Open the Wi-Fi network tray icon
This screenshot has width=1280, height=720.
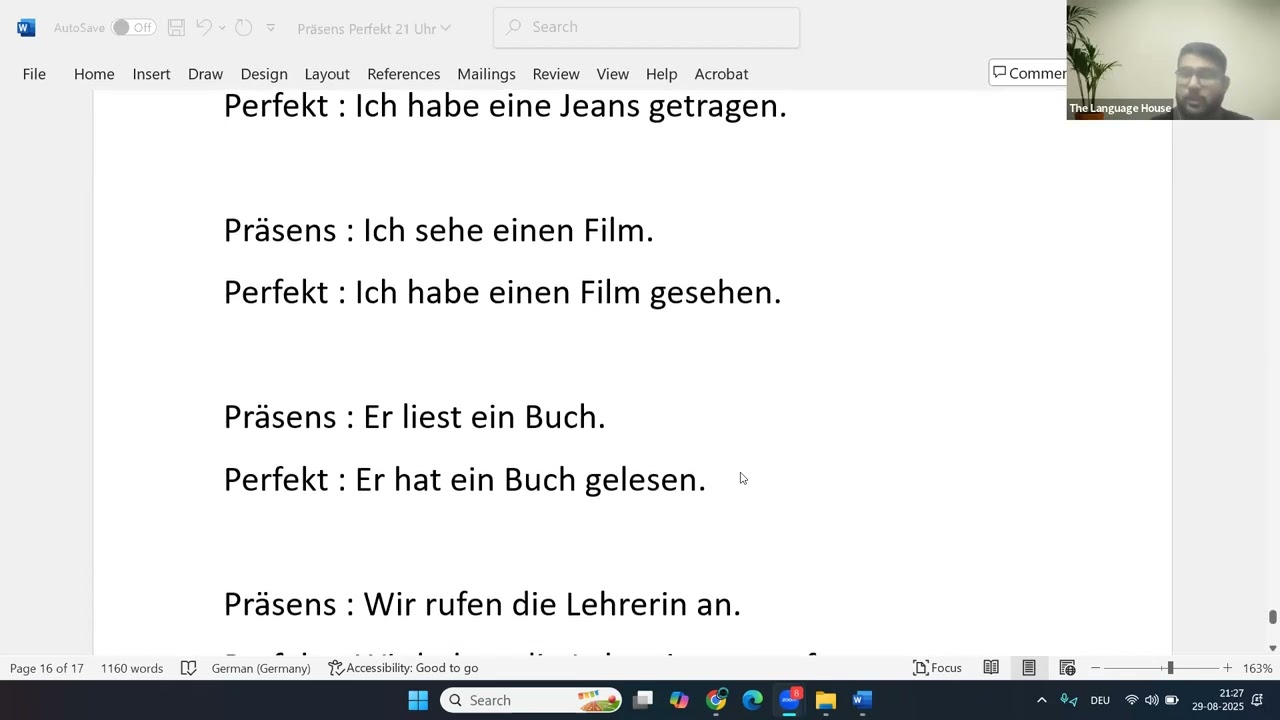(x=1132, y=700)
